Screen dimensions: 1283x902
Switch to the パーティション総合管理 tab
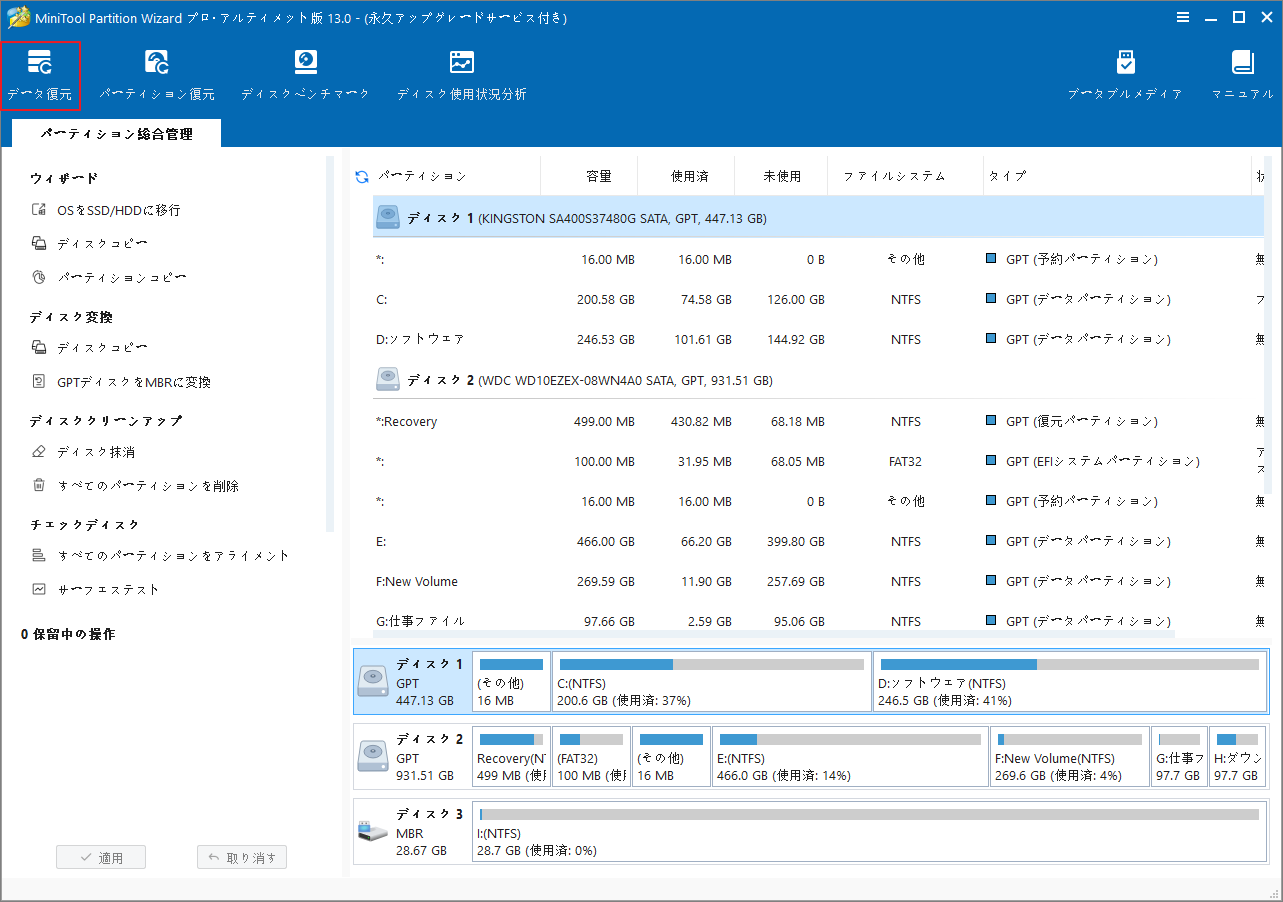coord(116,132)
